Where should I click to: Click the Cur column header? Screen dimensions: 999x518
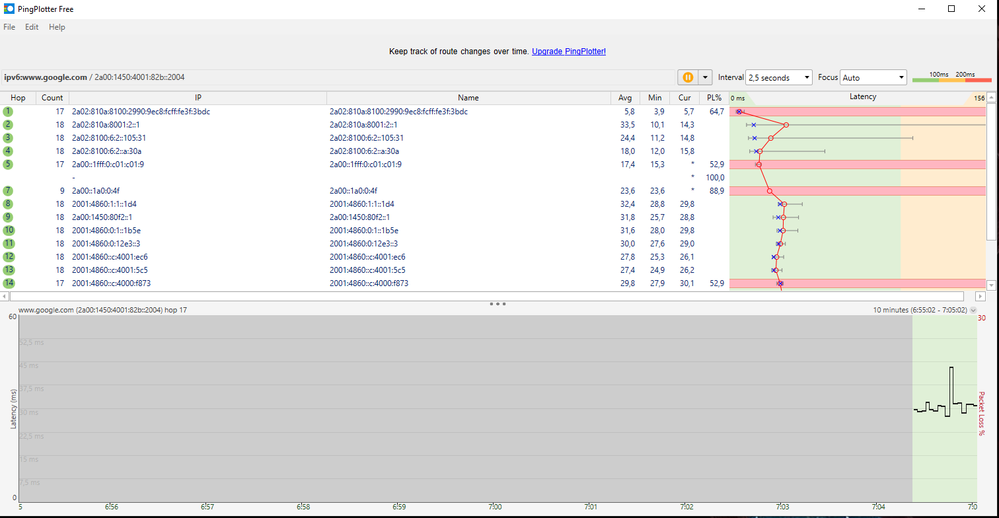pyautogui.click(x=684, y=97)
